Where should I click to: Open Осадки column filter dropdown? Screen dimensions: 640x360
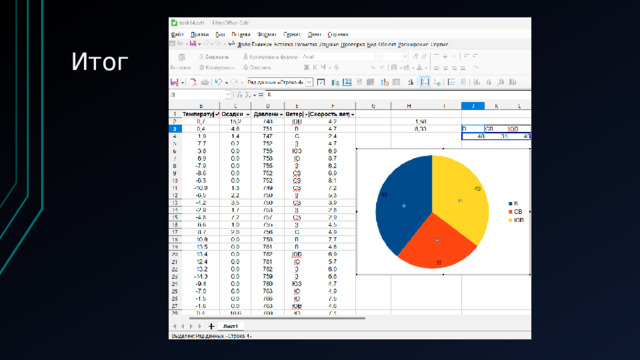point(247,114)
